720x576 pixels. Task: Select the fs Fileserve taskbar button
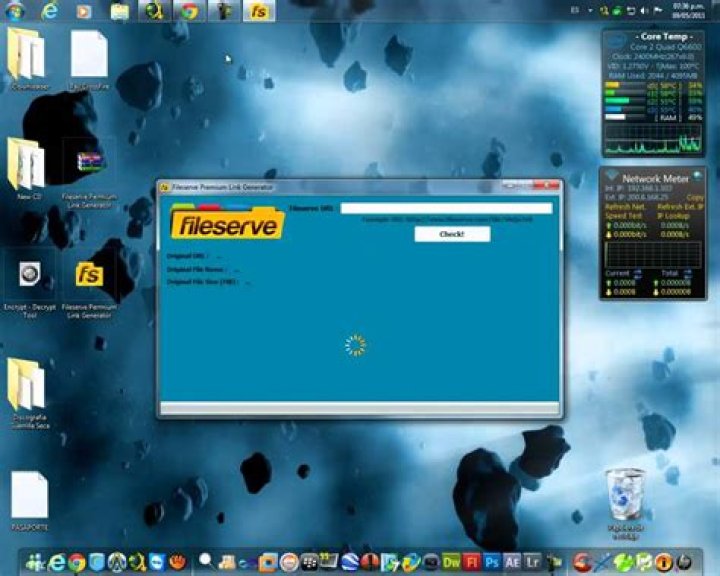259,11
